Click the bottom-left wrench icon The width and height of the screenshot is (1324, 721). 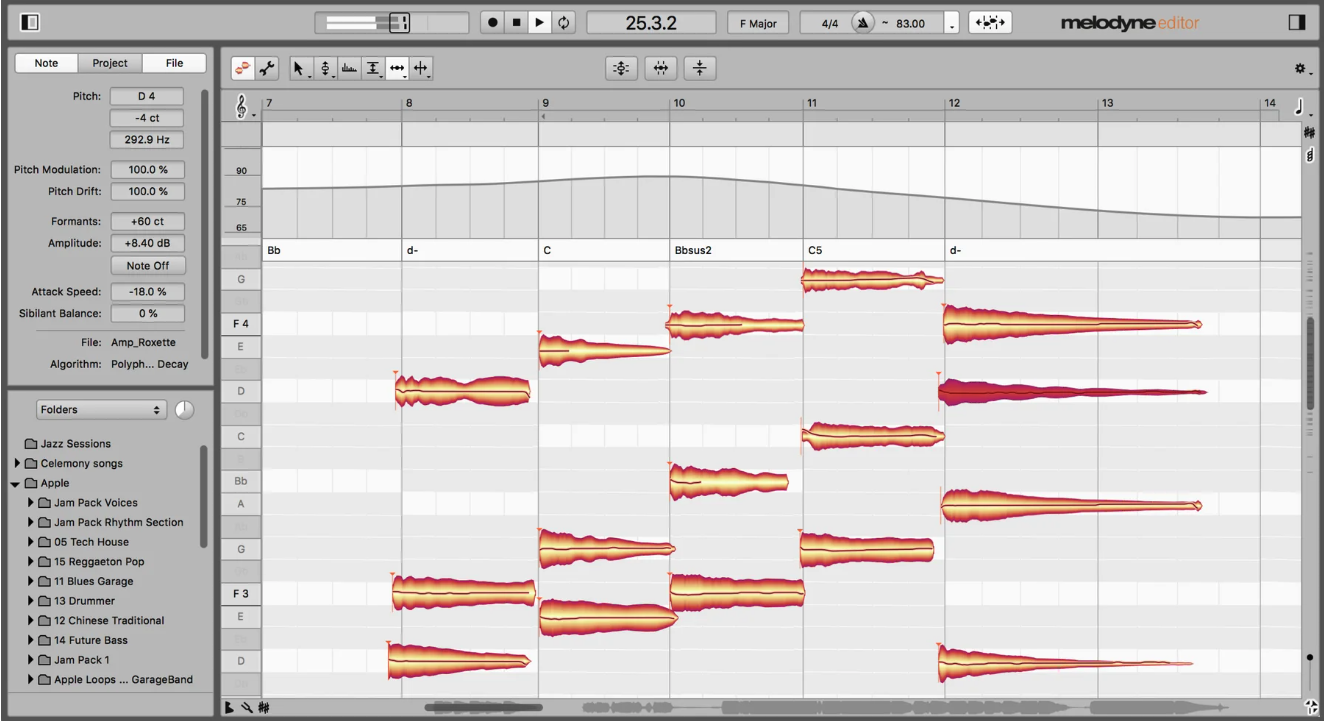click(x=247, y=708)
